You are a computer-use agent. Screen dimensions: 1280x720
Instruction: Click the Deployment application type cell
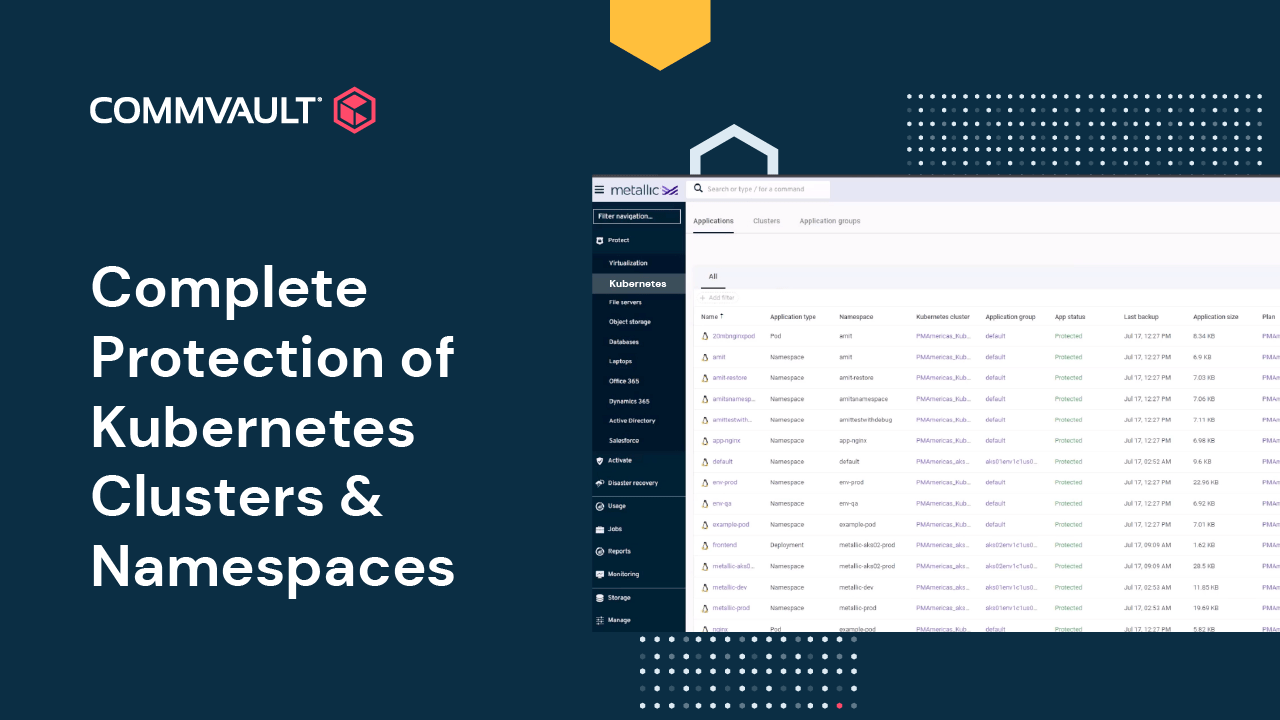(786, 545)
